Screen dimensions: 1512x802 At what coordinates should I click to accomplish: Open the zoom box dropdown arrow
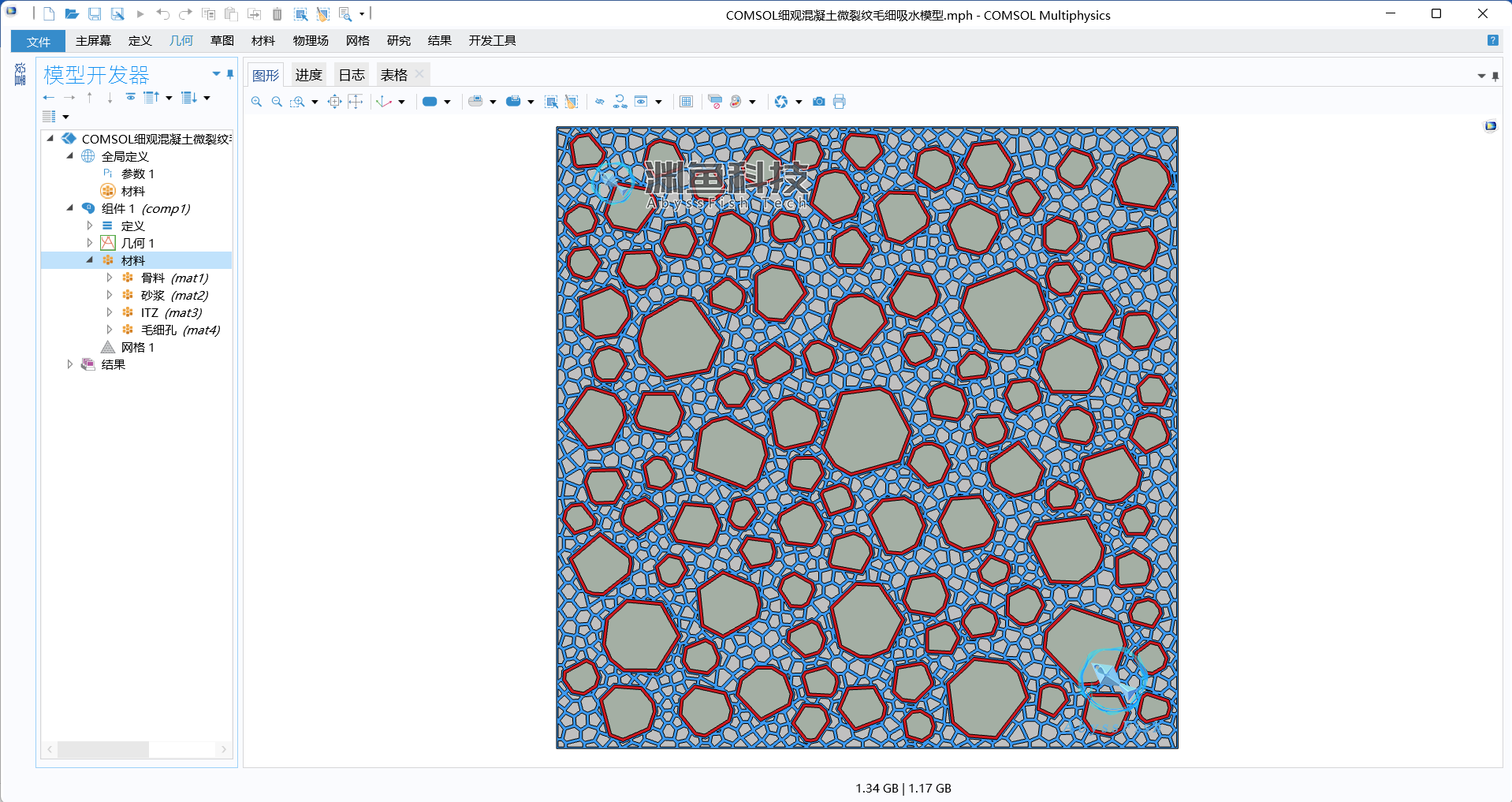coord(315,102)
